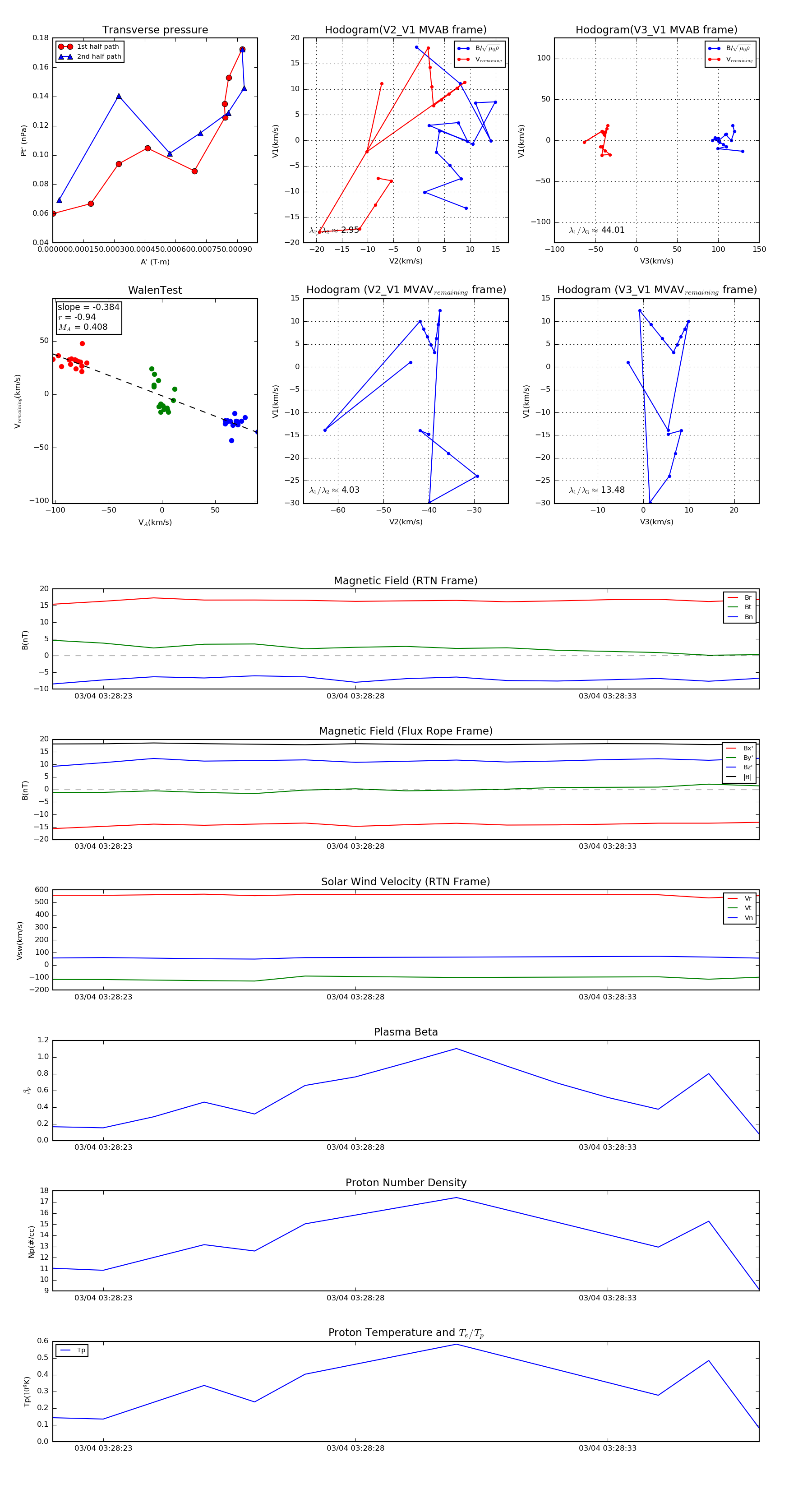Click the V_A(km/s) x-axis label

click(x=155, y=523)
